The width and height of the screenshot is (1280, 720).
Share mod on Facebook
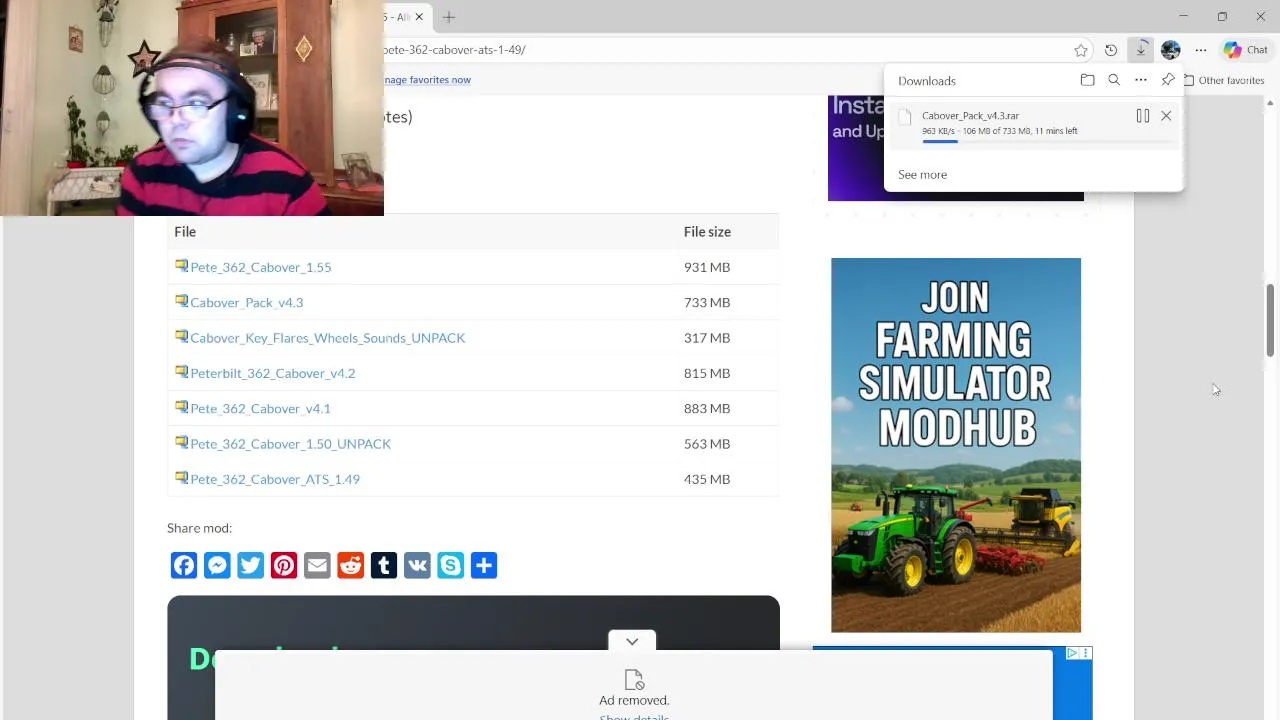[x=184, y=566]
